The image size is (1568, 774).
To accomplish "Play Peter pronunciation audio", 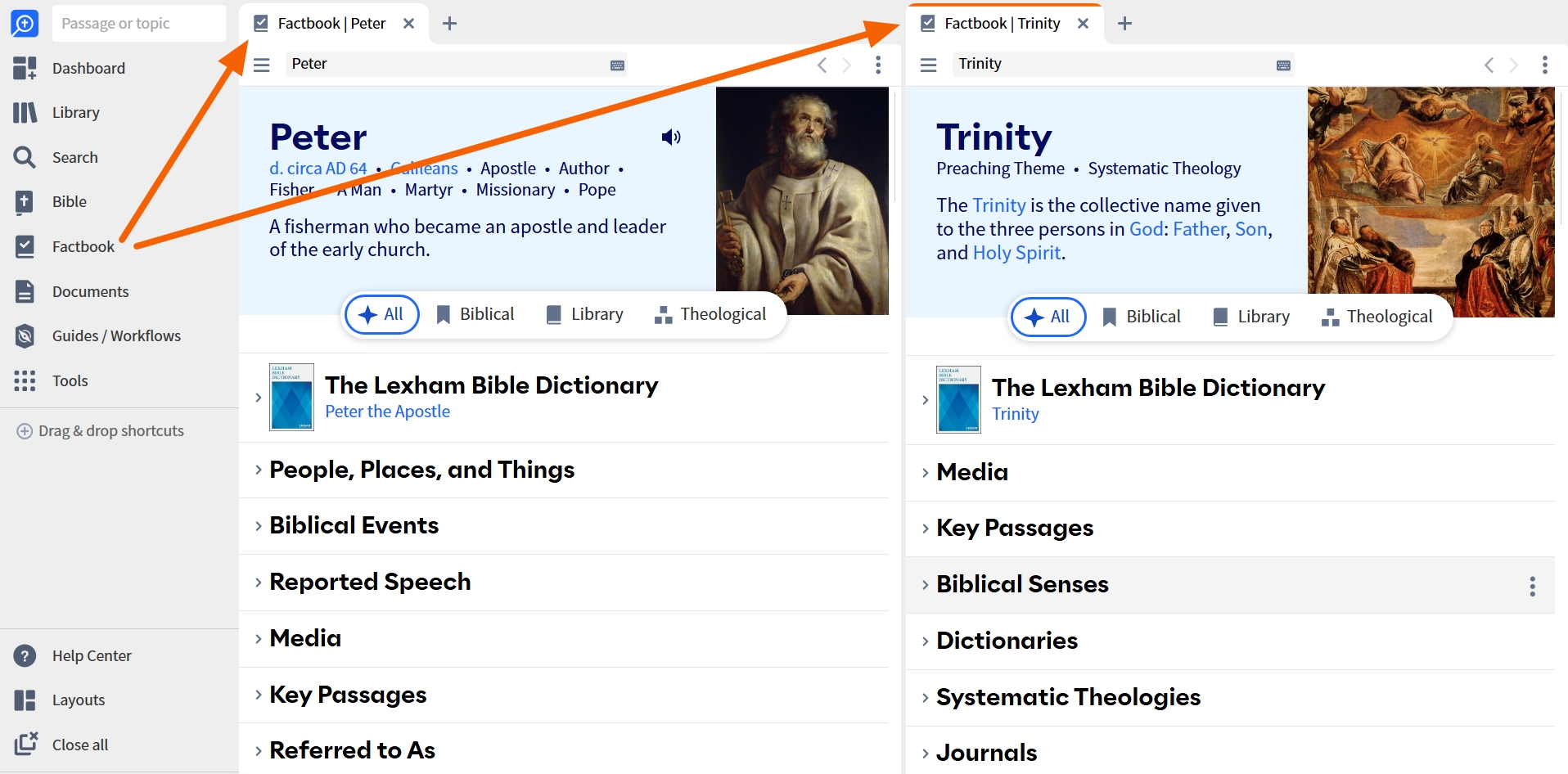I will [671, 137].
